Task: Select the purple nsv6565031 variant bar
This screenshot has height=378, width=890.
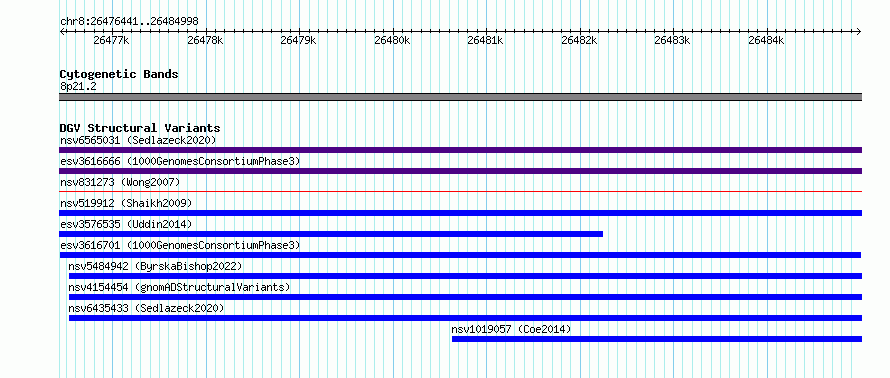Action: [x=460, y=150]
